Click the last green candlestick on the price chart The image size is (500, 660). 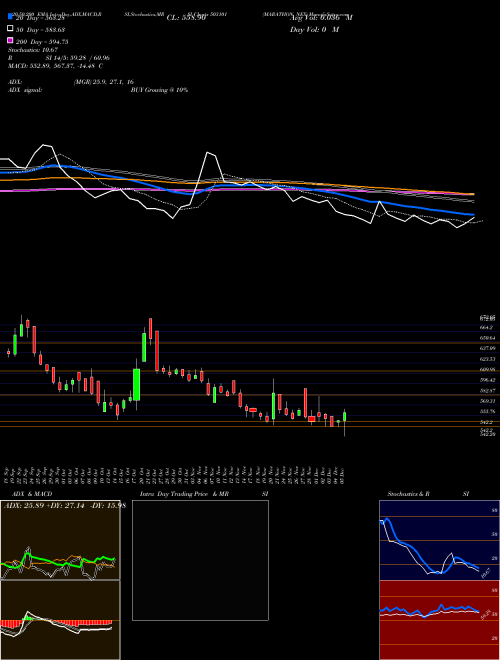pos(345,417)
